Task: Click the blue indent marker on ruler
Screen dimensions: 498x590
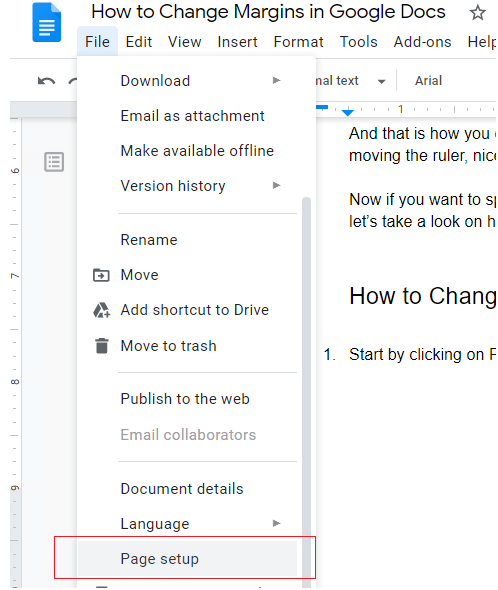Action: click(x=347, y=112)
